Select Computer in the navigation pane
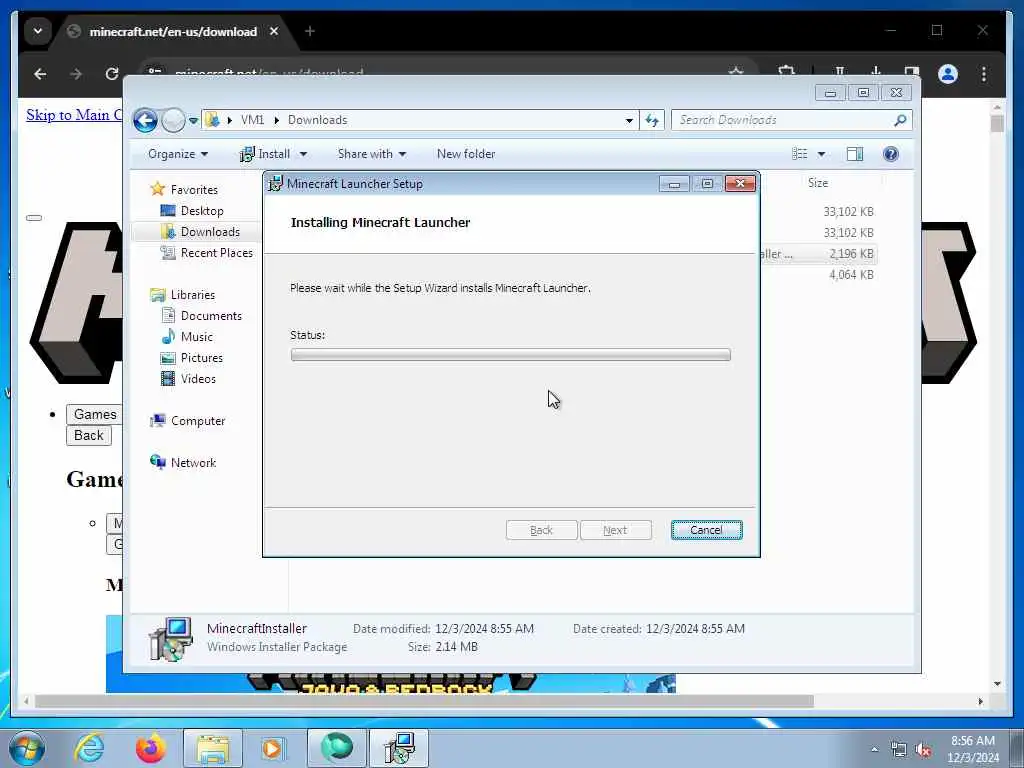The height and width of the screenshot is (768, 1024). [198, 421]
